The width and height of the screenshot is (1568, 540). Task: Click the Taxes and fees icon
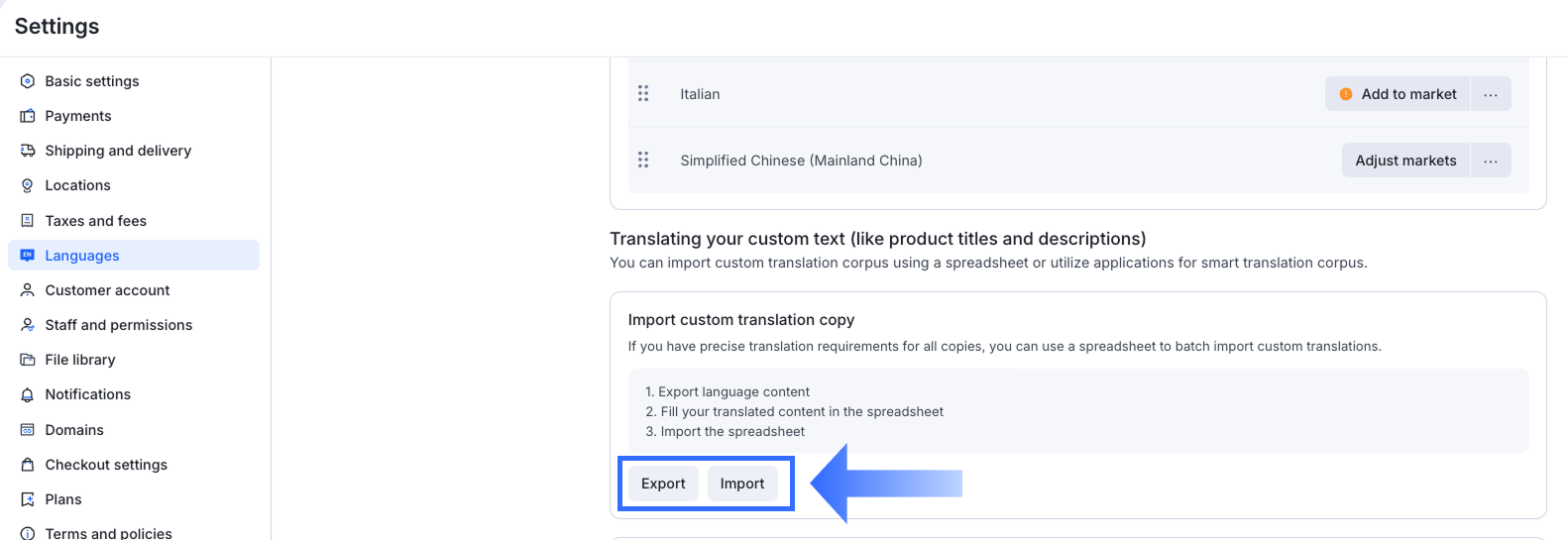28,221
